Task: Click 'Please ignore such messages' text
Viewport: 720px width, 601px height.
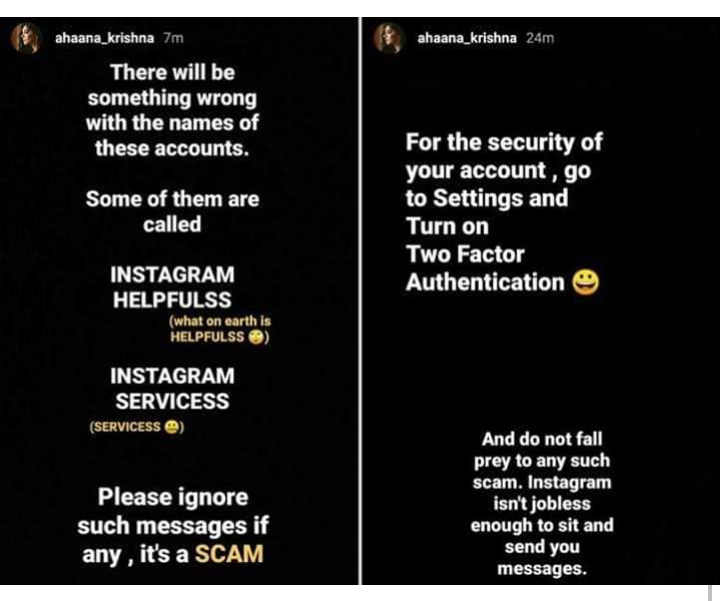Action: pyautogui.click(x=173, y=526)
